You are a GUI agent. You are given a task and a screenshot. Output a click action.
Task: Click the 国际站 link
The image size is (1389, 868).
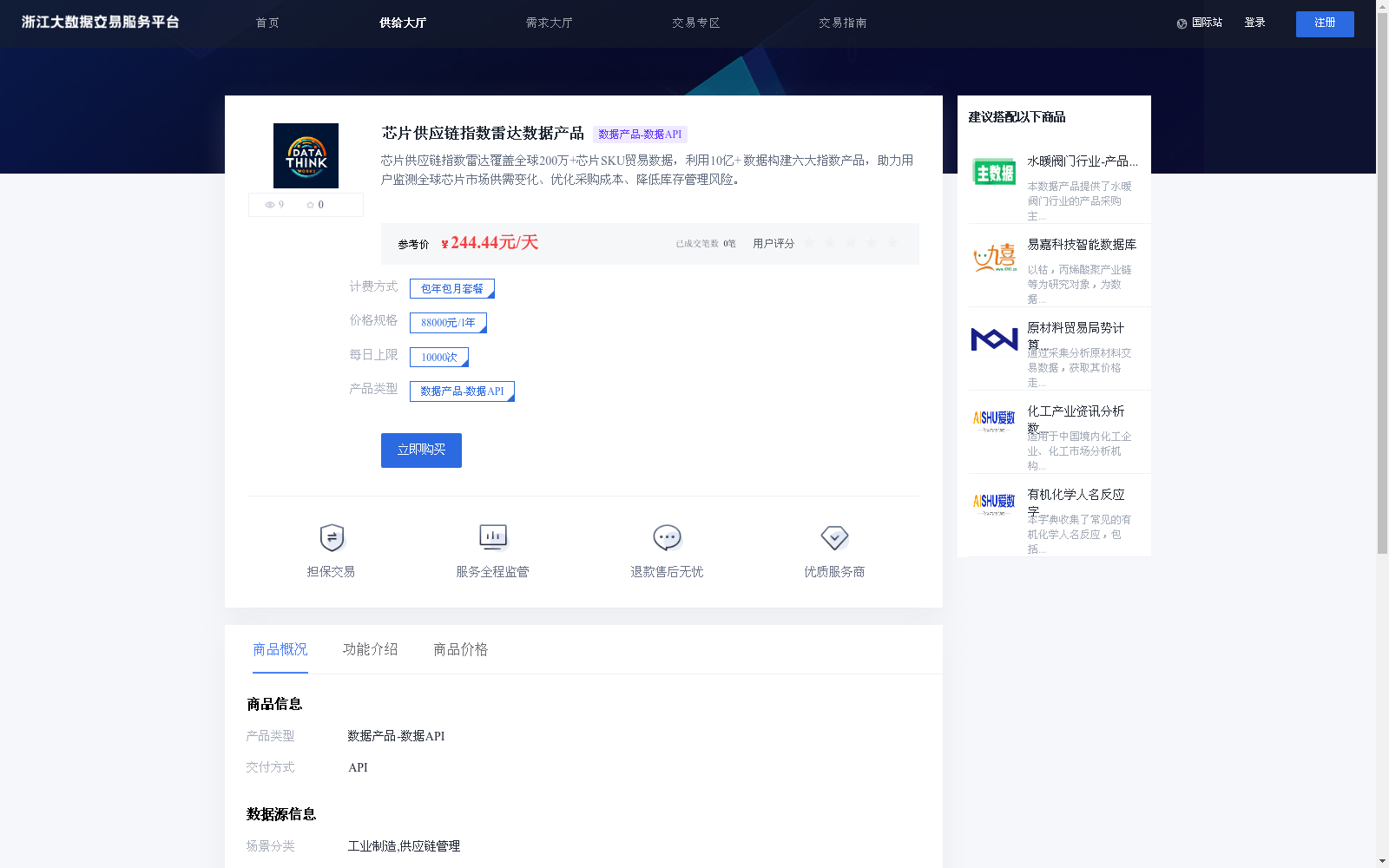1207,23
